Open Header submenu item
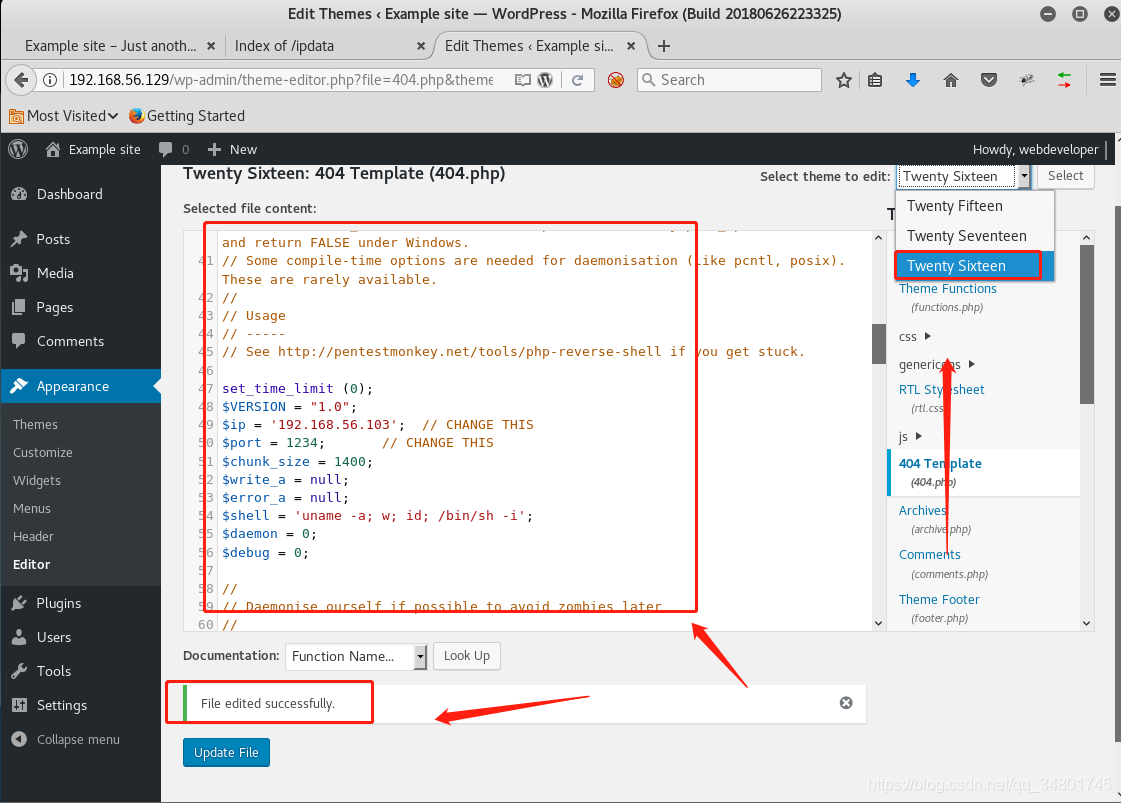The image size is (1121, 803). coord(33,536)
